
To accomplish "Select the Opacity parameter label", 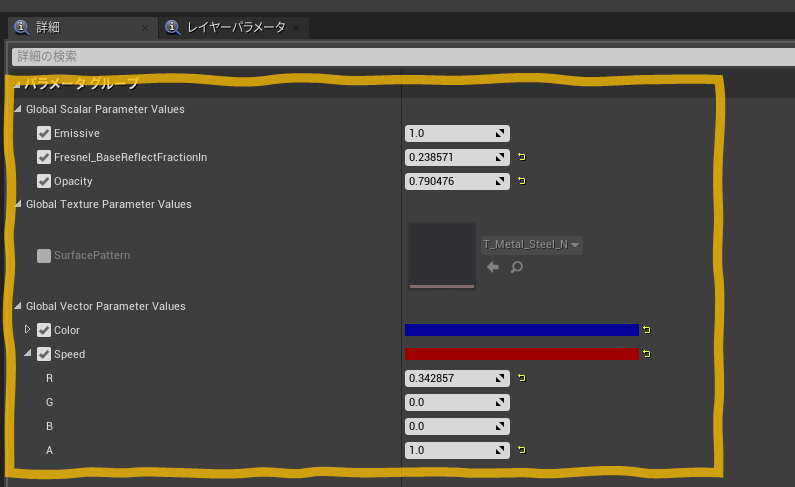I will [x=73, y=181].
